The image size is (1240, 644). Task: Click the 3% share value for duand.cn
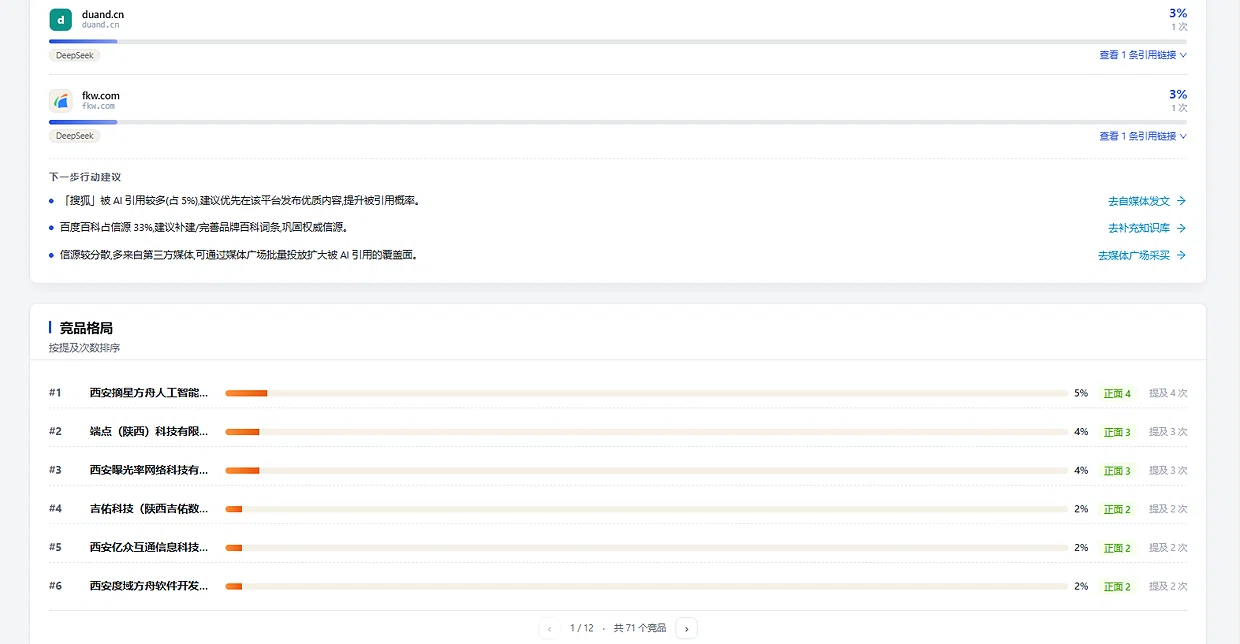pos(1178,13)
